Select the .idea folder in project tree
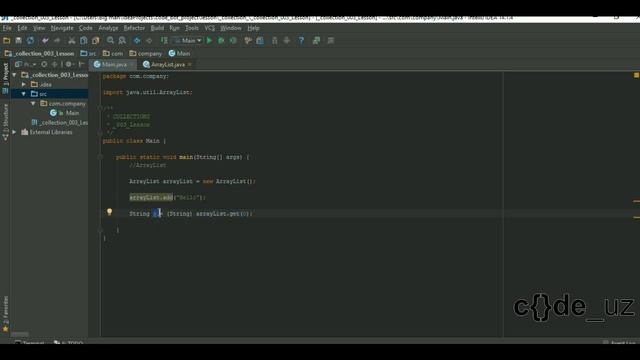The width and height of the screenshot is (640, 360). pyautogui.click(x=42, y=84)
